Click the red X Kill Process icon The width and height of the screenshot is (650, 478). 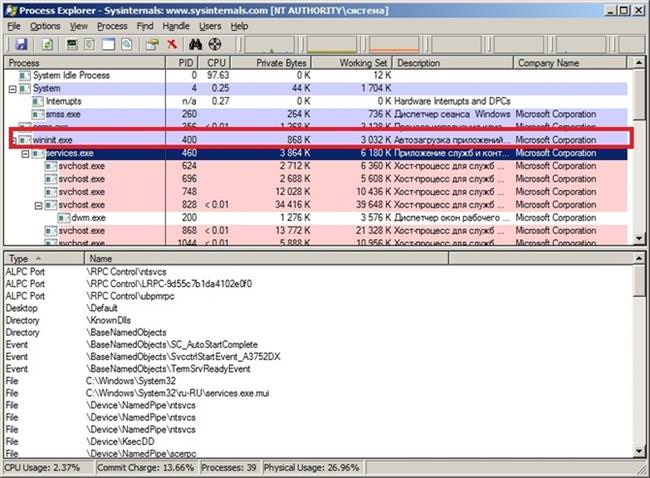click(x=172, y=44)
